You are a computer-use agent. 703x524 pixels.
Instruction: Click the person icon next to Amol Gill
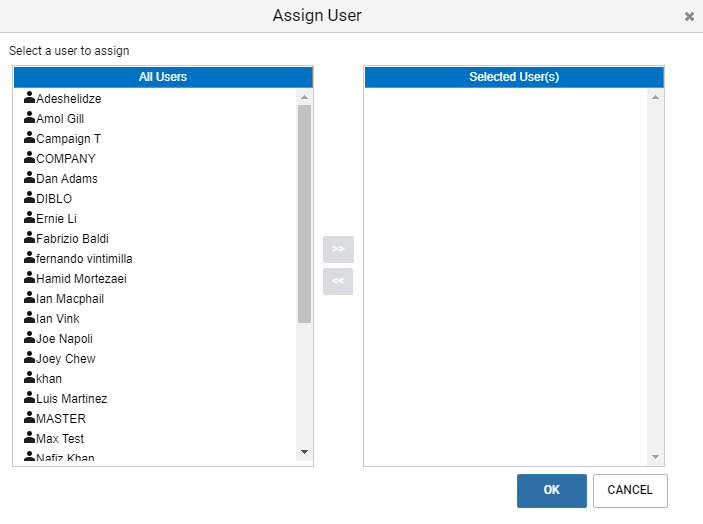(x=30, y=117)
